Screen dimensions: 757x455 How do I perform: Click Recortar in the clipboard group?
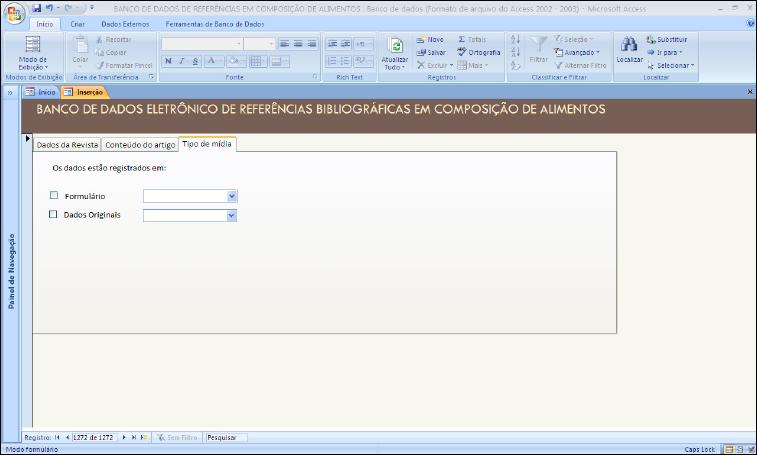pyautogui.click(x=114, y=40)
